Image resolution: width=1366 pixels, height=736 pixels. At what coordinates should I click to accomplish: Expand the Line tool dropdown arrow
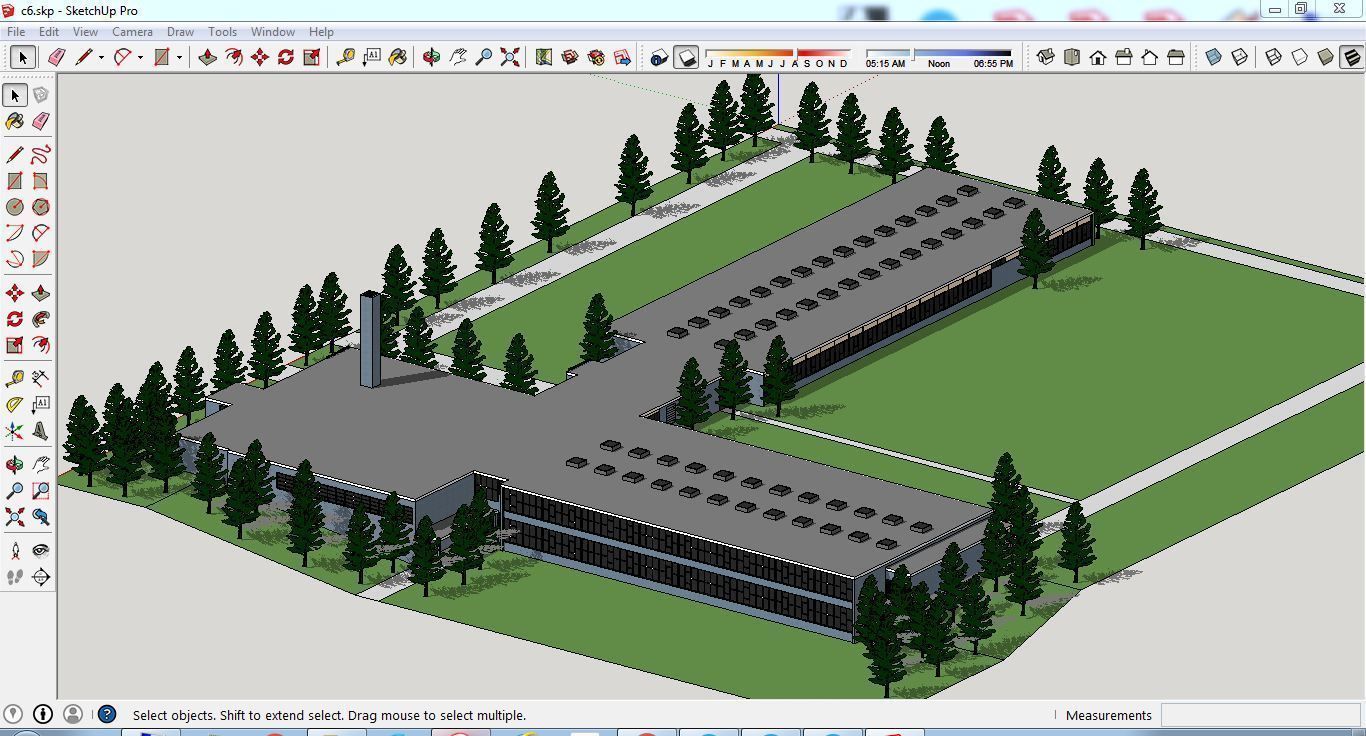pyautogui.click(x=101, y=57)
